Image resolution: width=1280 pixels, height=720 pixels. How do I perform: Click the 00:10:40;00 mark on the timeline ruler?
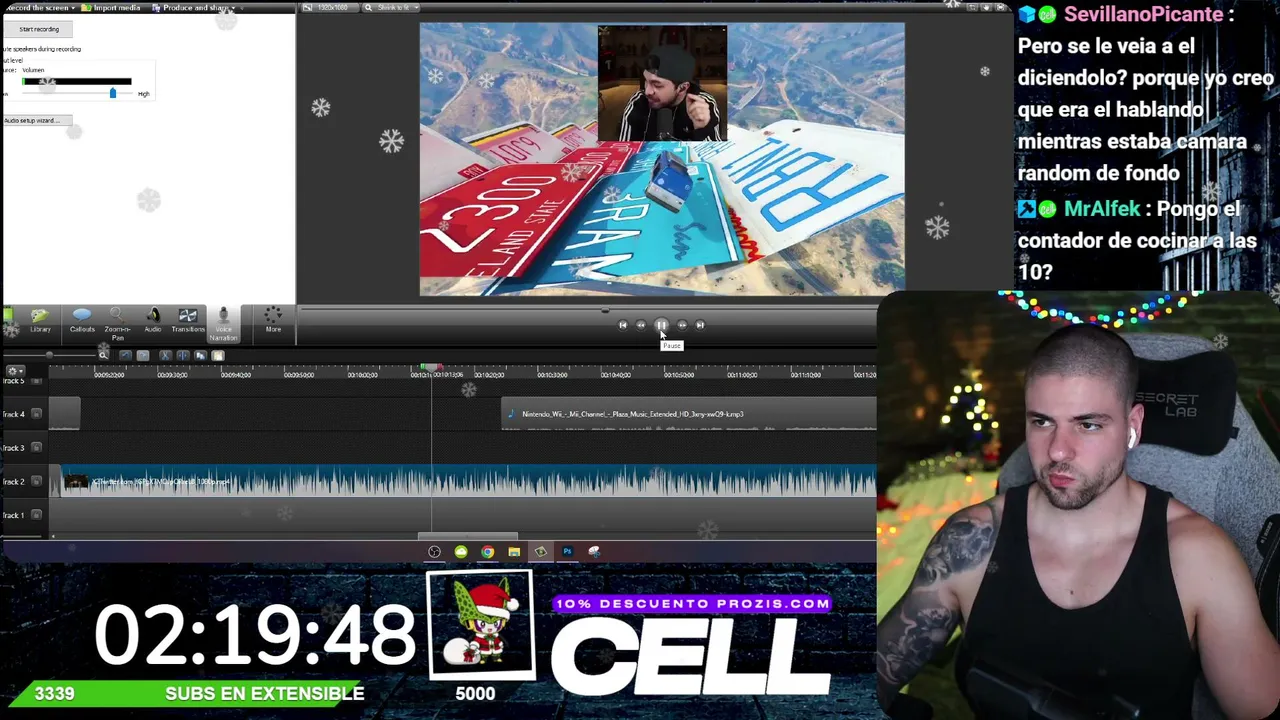[615, 375]
